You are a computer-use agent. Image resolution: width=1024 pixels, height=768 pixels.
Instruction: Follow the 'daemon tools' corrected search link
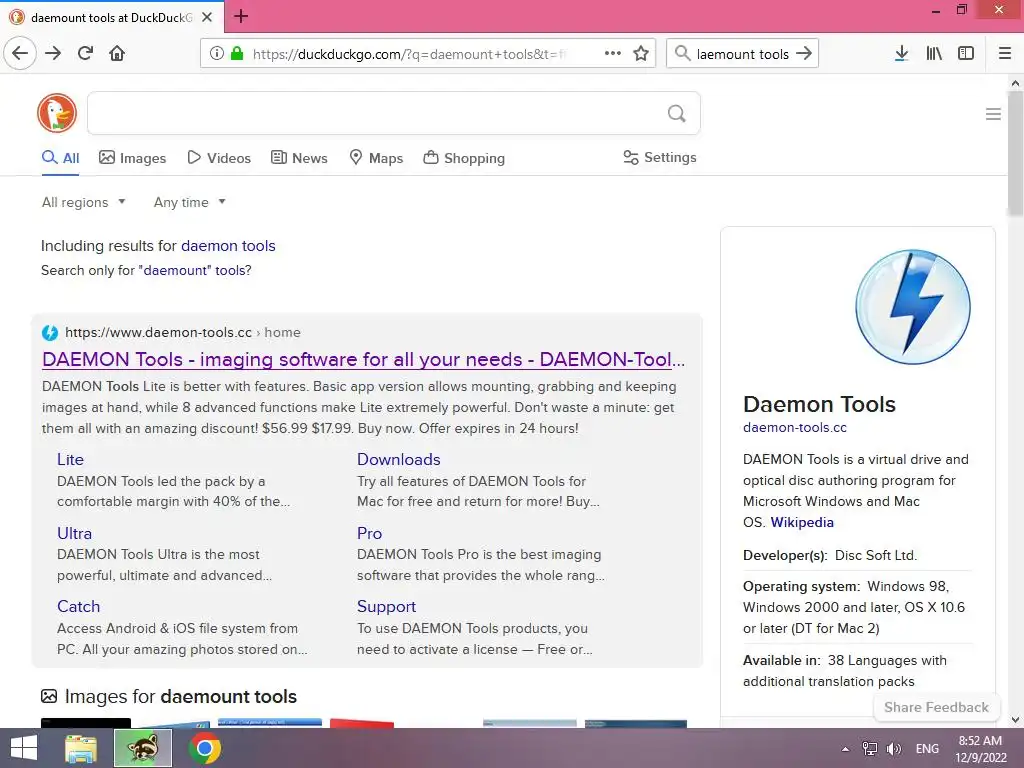pos(228,246)
